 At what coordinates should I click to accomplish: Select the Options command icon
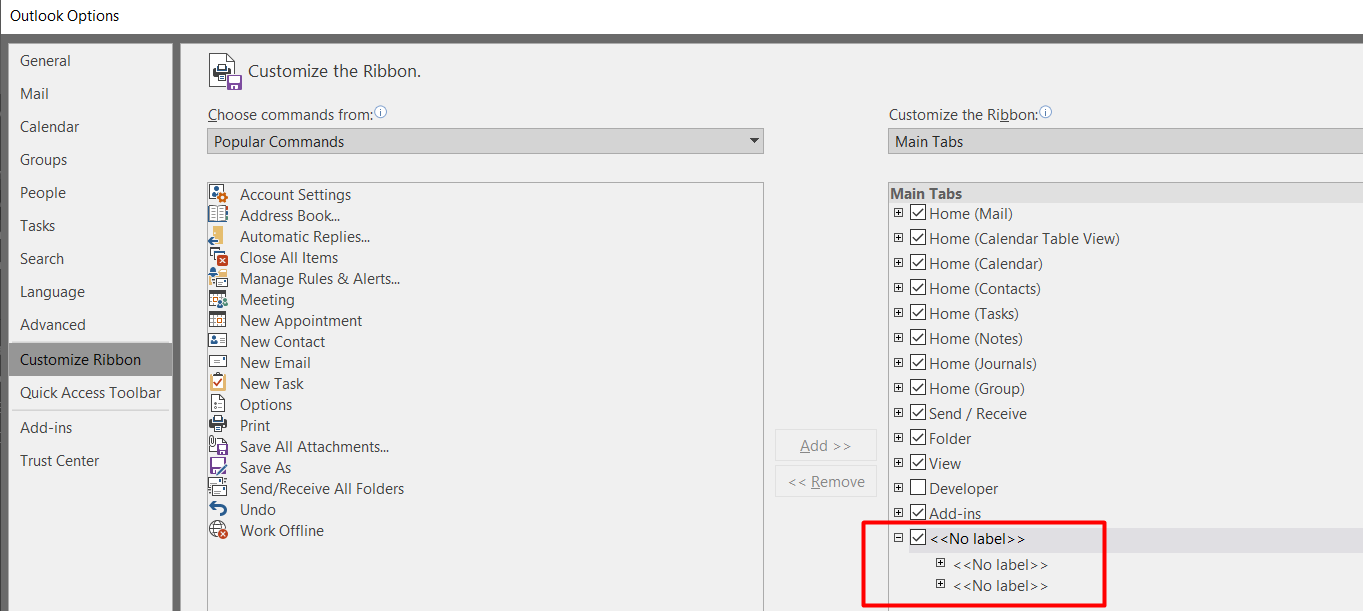[218, 404]
